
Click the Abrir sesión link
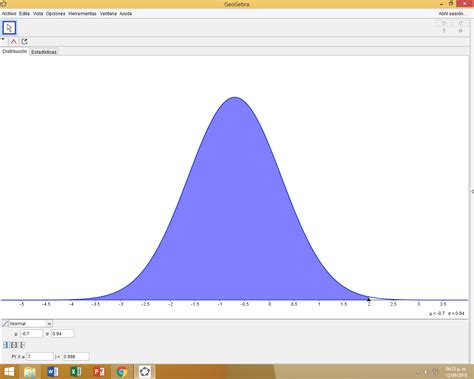coord(451,14)
